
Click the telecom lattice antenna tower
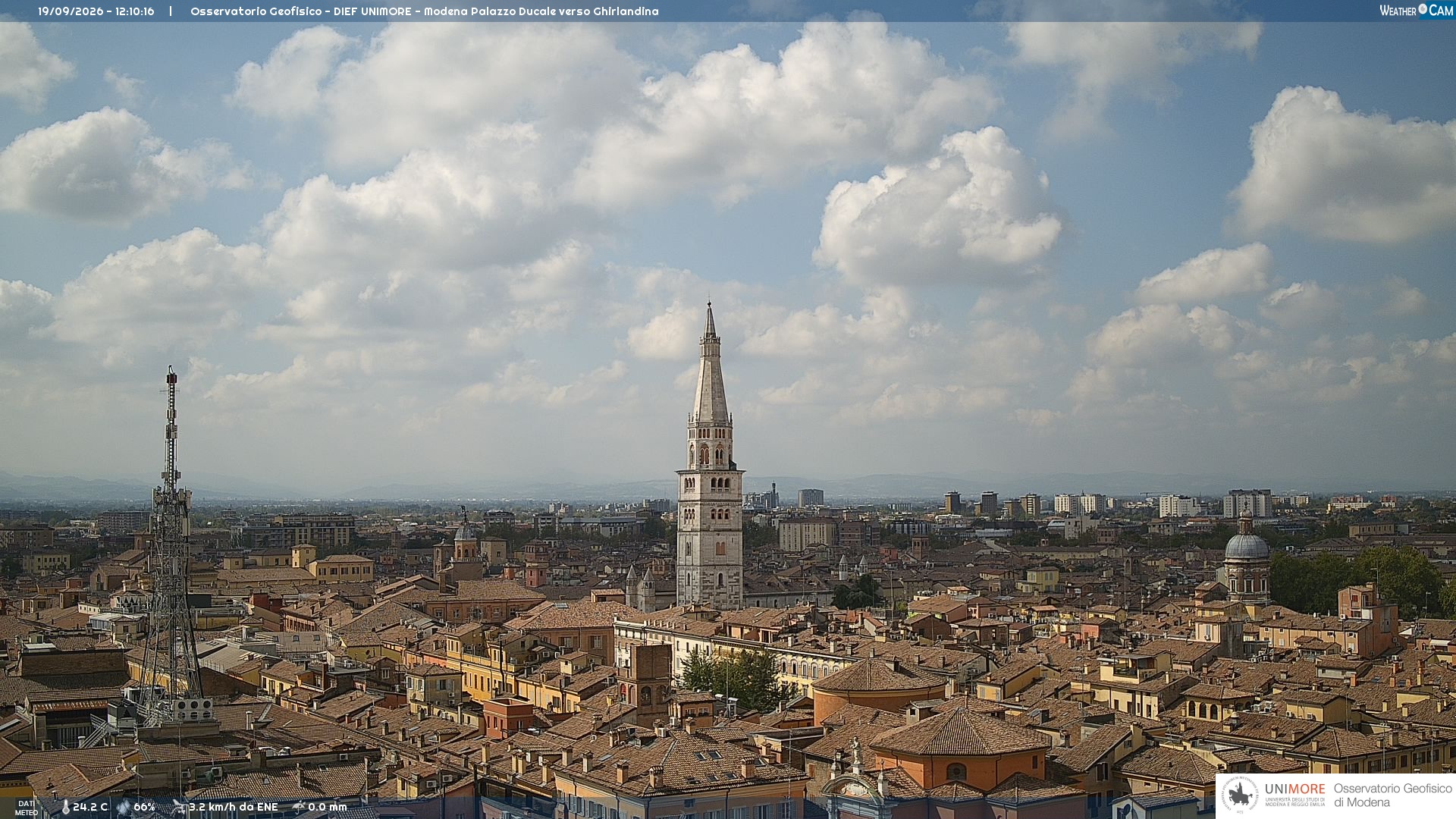(x=171, y=546)
